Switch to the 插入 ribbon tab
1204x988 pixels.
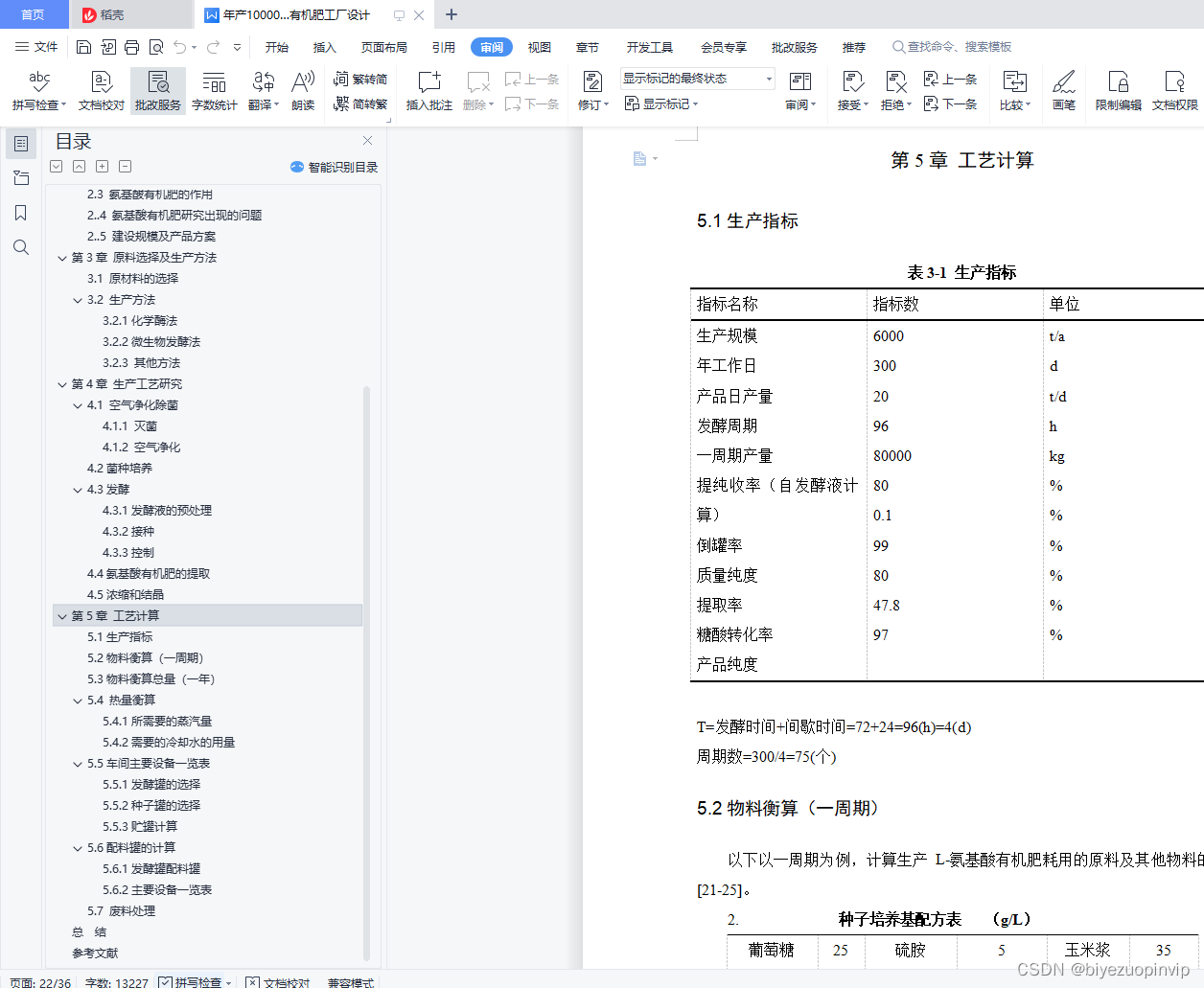(x=325, y=47)
